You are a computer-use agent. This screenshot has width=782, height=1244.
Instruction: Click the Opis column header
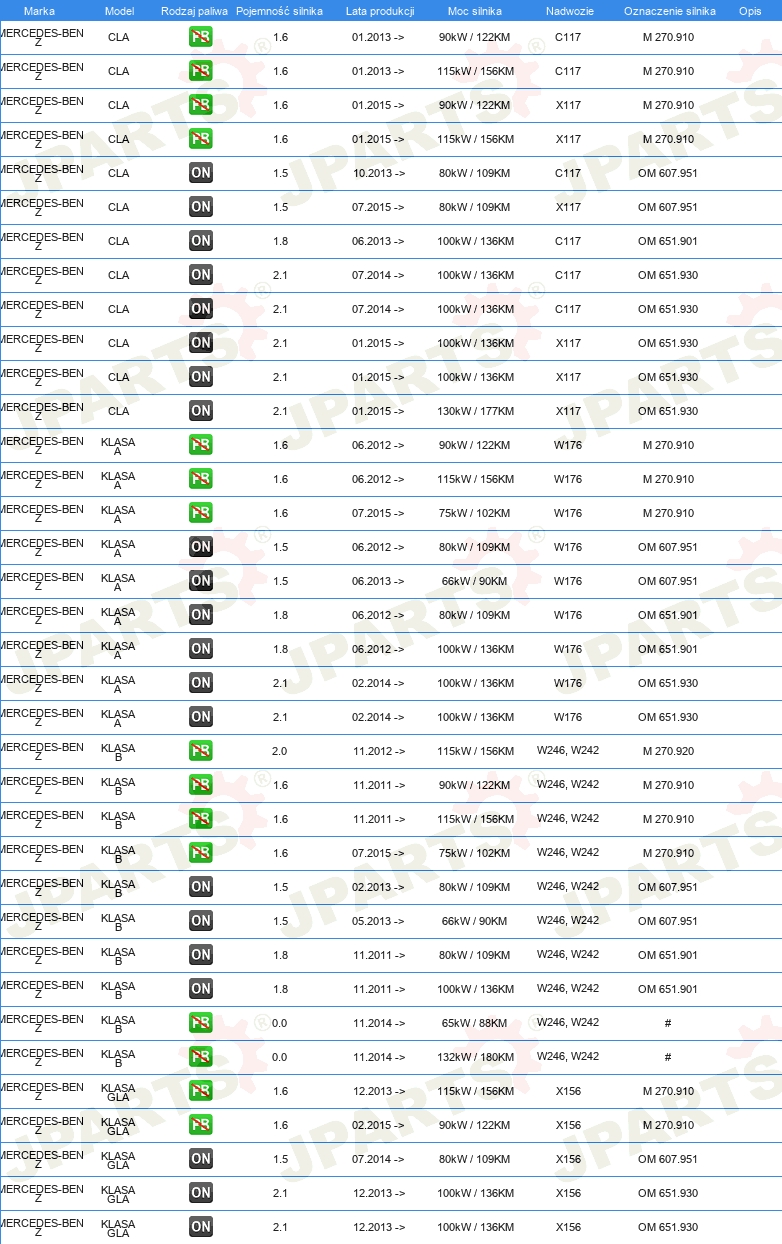[749, 11]
